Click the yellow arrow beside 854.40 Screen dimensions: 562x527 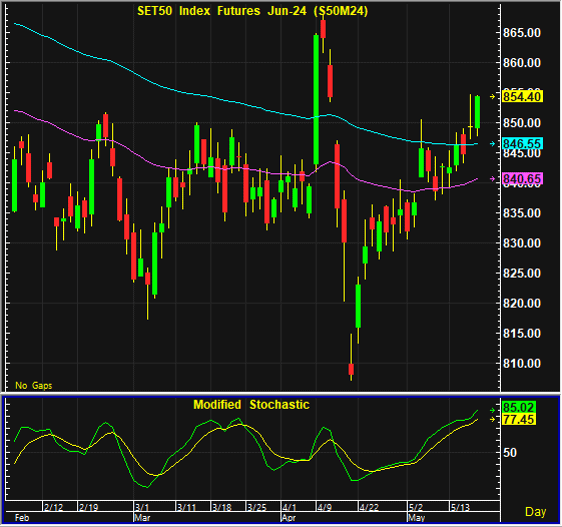pyautogui.click(x=493, y=96)
